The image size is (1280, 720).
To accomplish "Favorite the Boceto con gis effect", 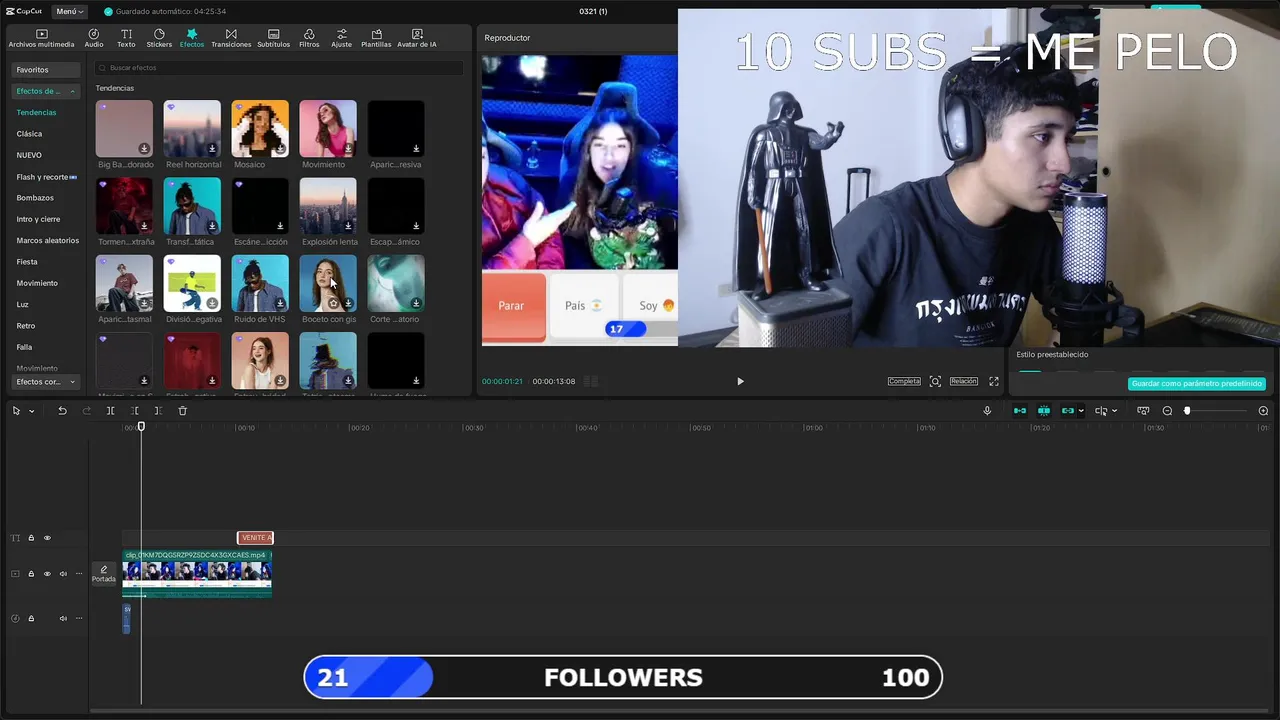I will point(333,303).
